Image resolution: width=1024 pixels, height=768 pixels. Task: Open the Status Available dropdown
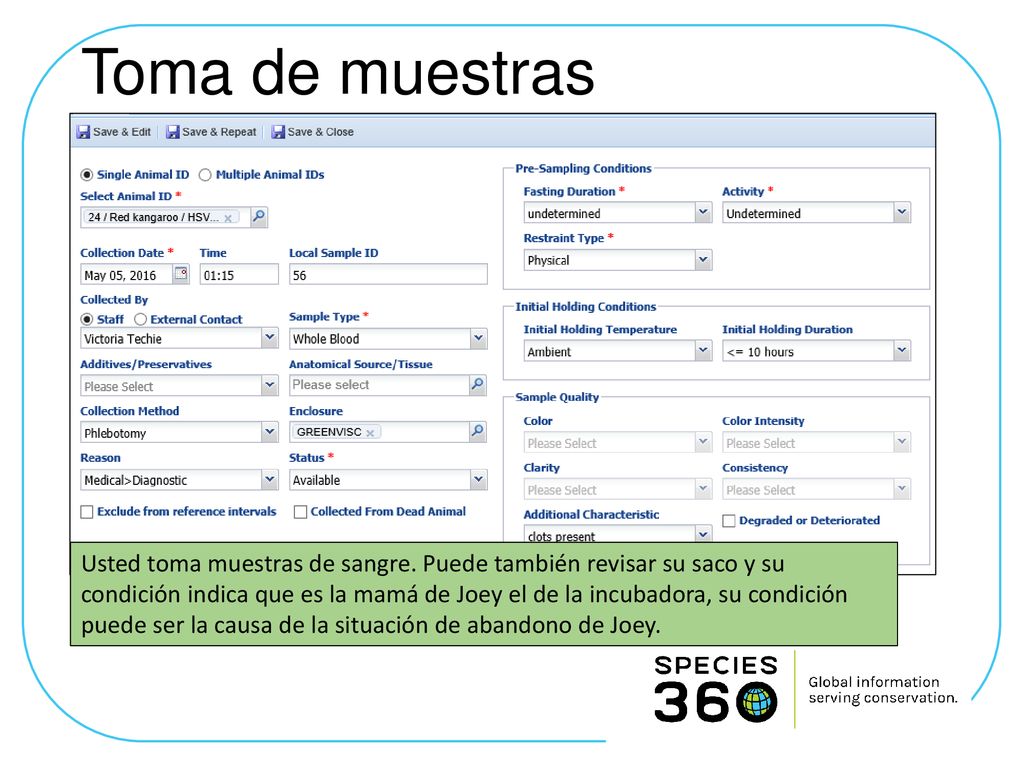coord(479,479)
